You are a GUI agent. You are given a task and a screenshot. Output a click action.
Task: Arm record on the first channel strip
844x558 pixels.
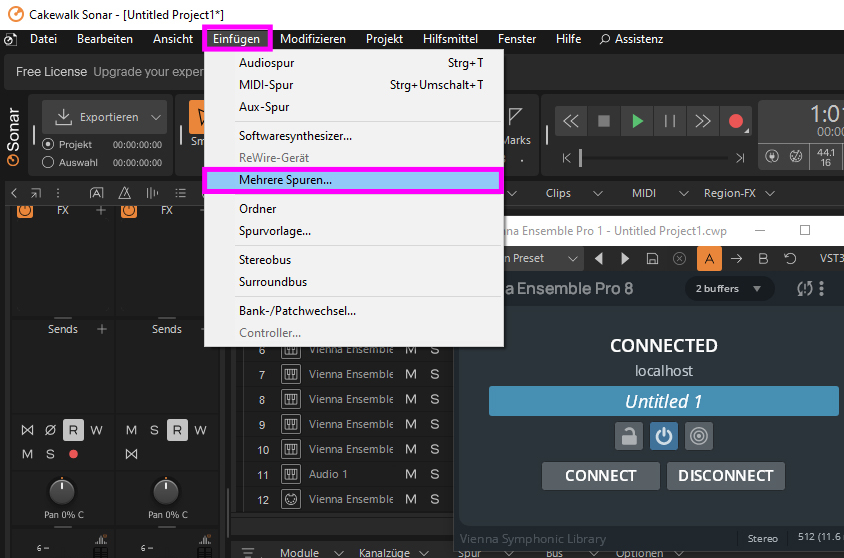(74, 454)
